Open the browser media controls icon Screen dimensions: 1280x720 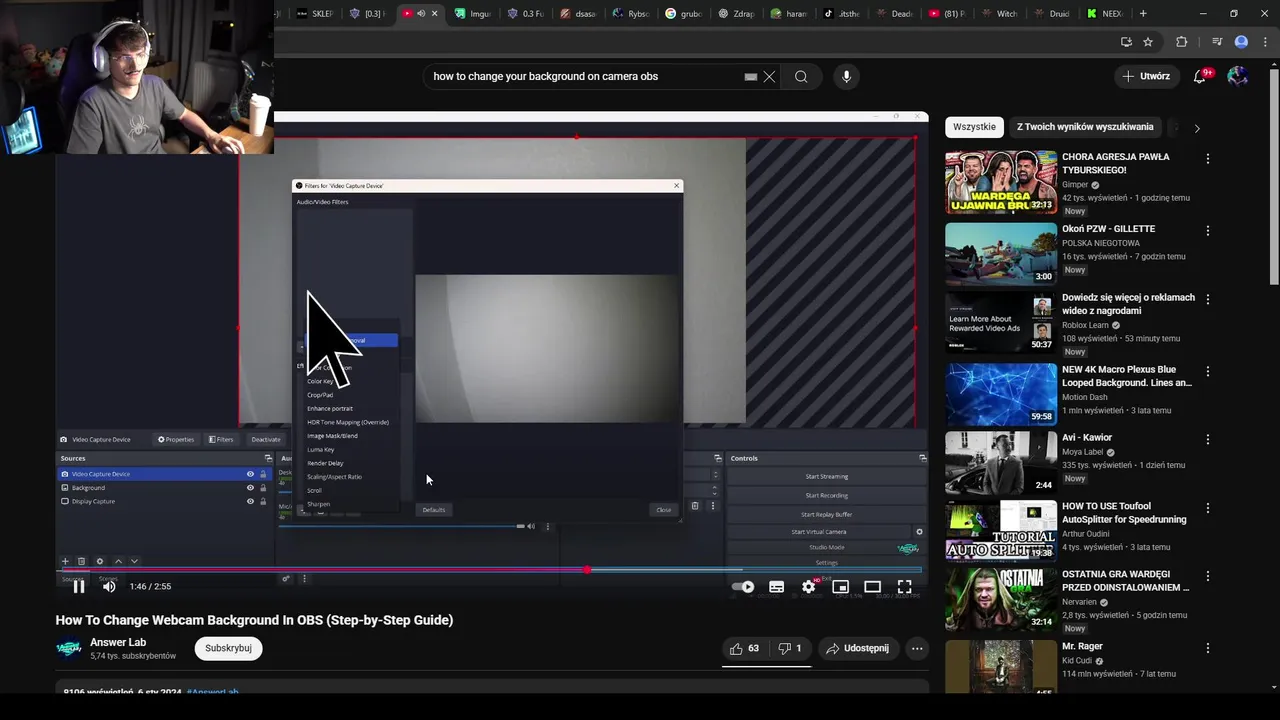[x=1217, y=42]
